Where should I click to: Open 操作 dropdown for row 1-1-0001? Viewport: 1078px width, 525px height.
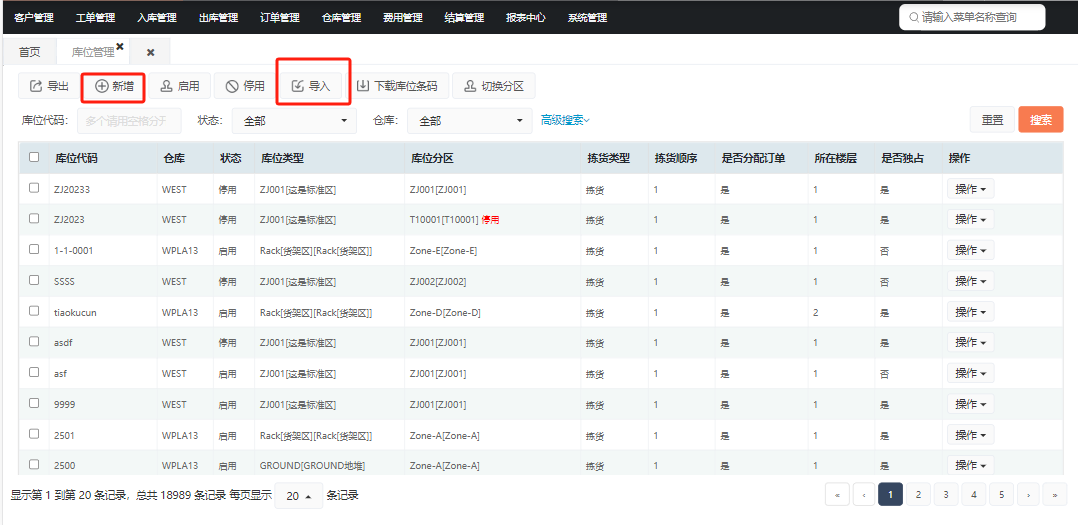(x=971, y=250)
